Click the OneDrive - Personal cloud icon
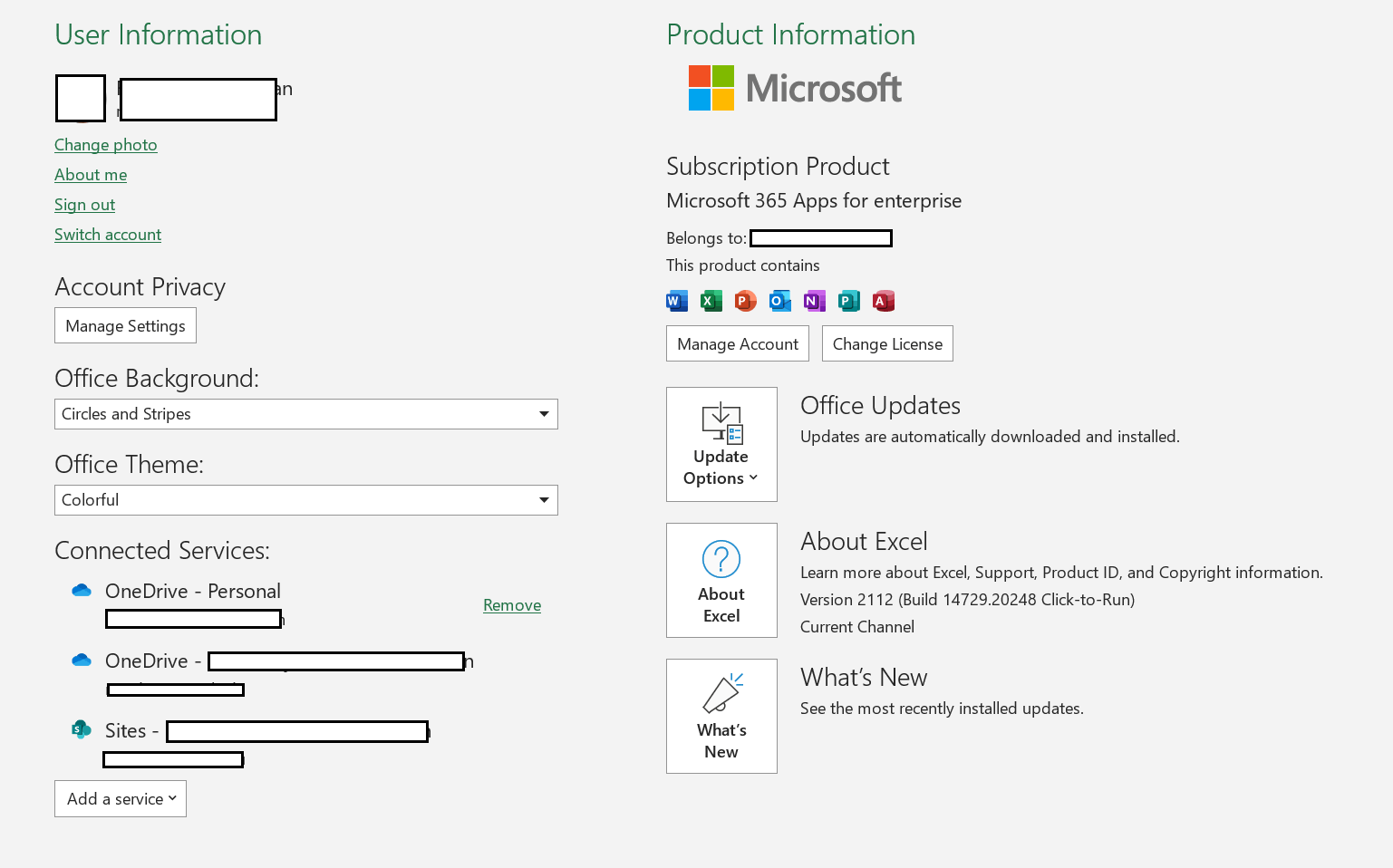1393x868 pixels. pos(82,591)
